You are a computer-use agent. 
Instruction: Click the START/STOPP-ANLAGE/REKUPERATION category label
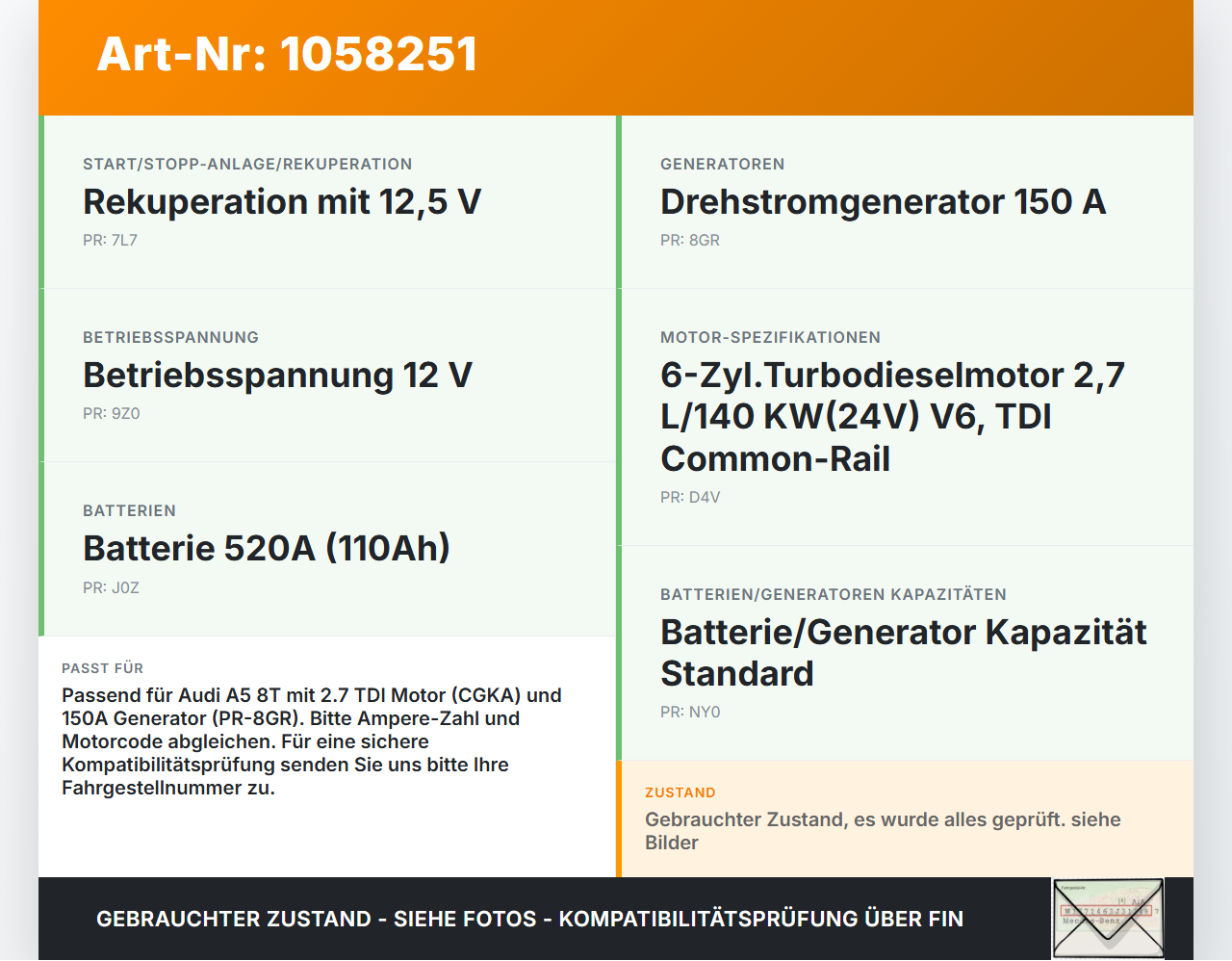[247, 165]
